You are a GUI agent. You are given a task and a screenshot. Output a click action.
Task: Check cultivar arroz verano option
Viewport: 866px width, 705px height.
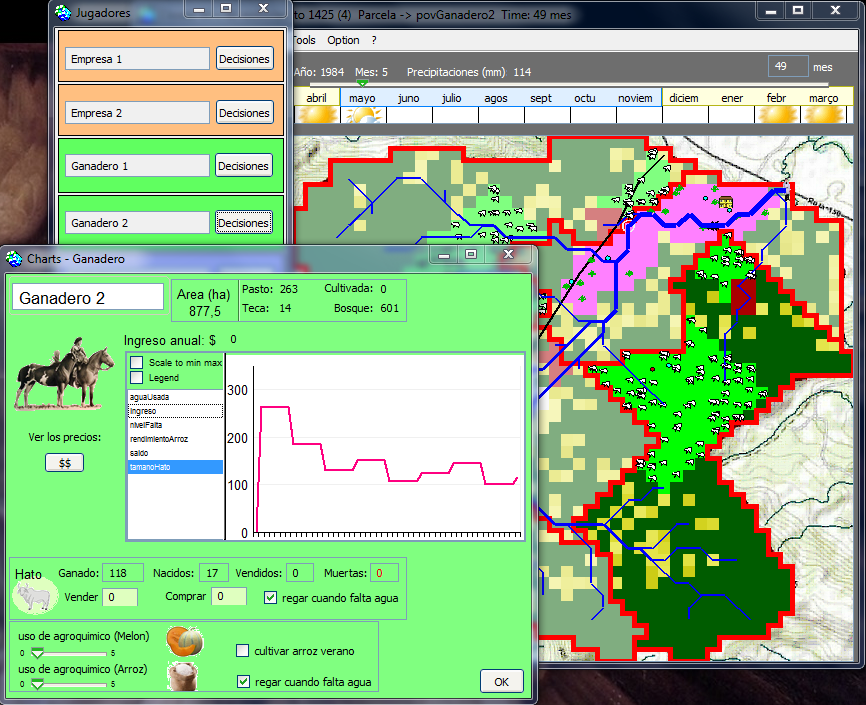tap(243, 651)
